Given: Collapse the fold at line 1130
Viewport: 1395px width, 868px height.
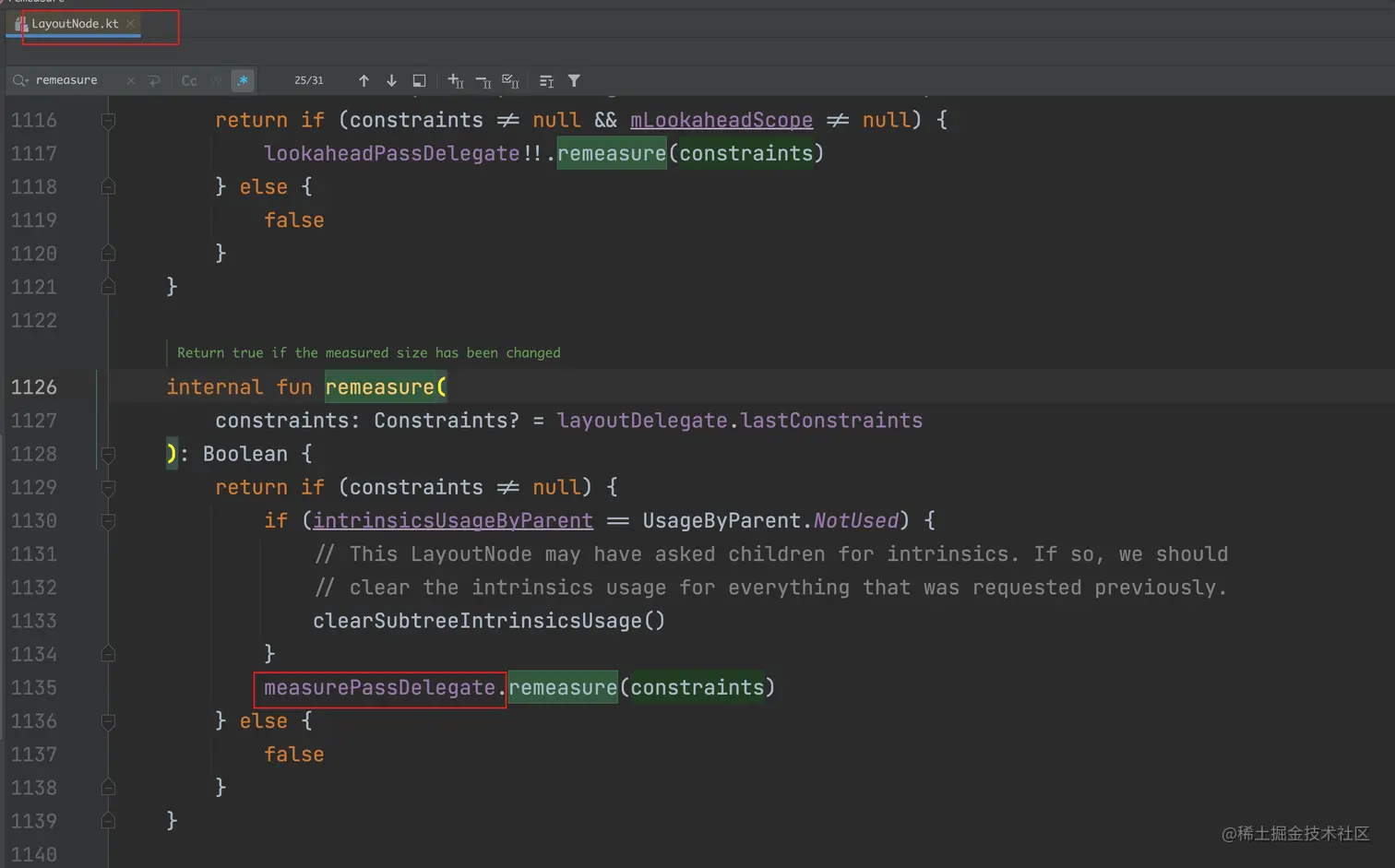Looking at the screenshot, I should click(108, 521).
